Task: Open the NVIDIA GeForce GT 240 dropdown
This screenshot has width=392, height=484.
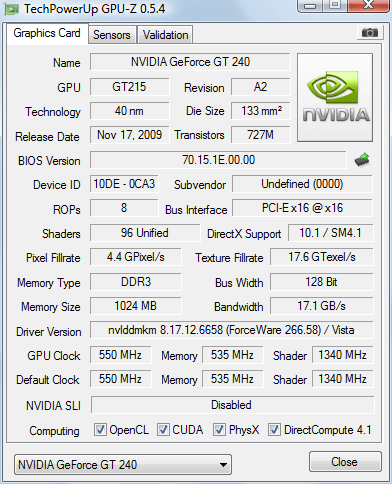Action: [x=123, y=465]
